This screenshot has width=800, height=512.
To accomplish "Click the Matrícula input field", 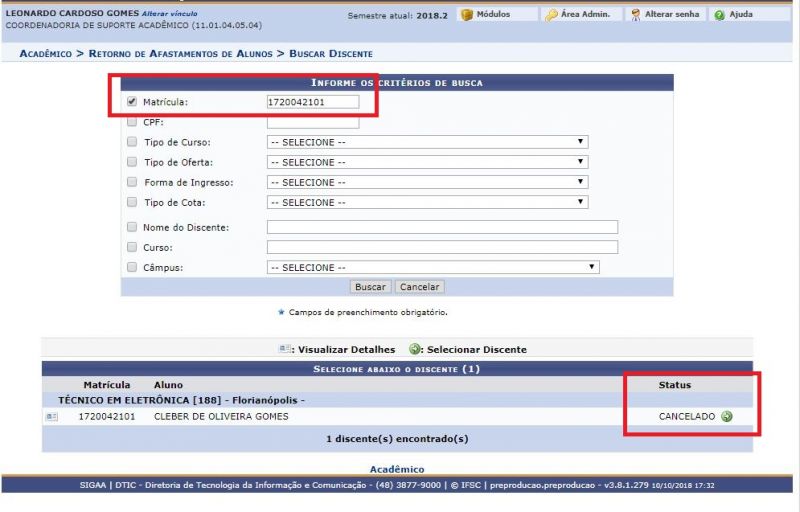I will [x=312, y=102].
